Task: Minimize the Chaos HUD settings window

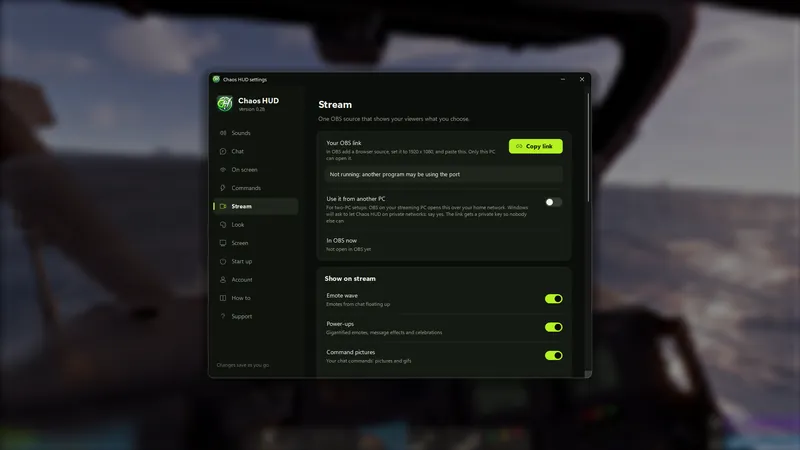Action: point(563,79)
